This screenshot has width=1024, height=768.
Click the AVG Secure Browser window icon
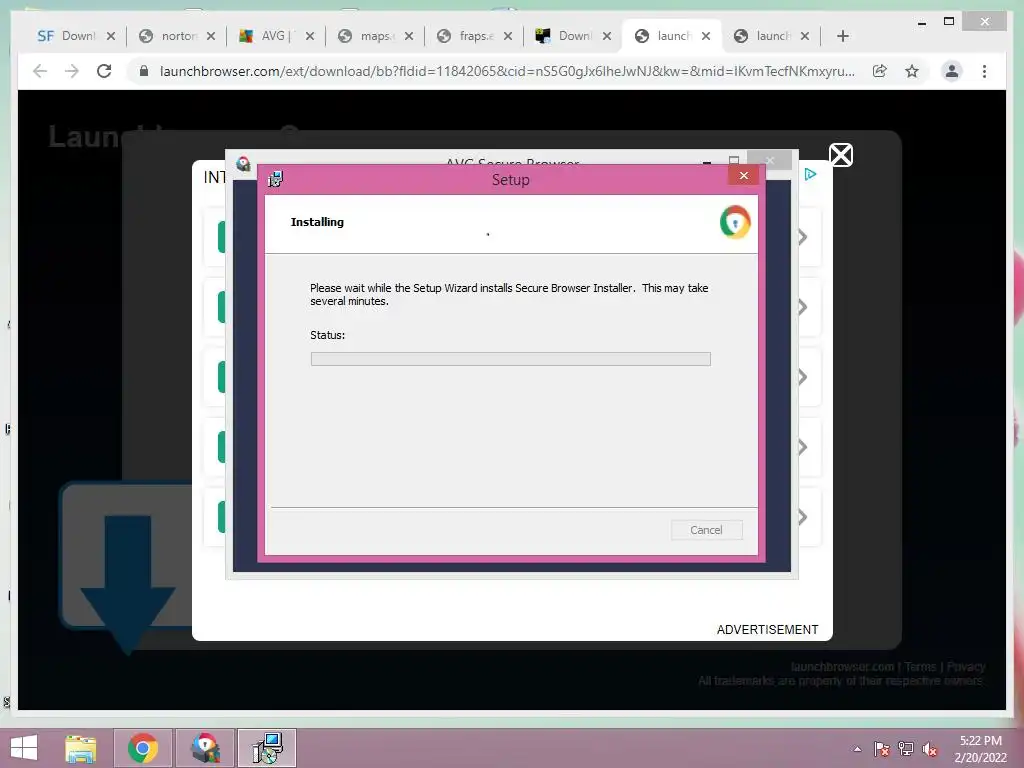[x=244, y=163]
